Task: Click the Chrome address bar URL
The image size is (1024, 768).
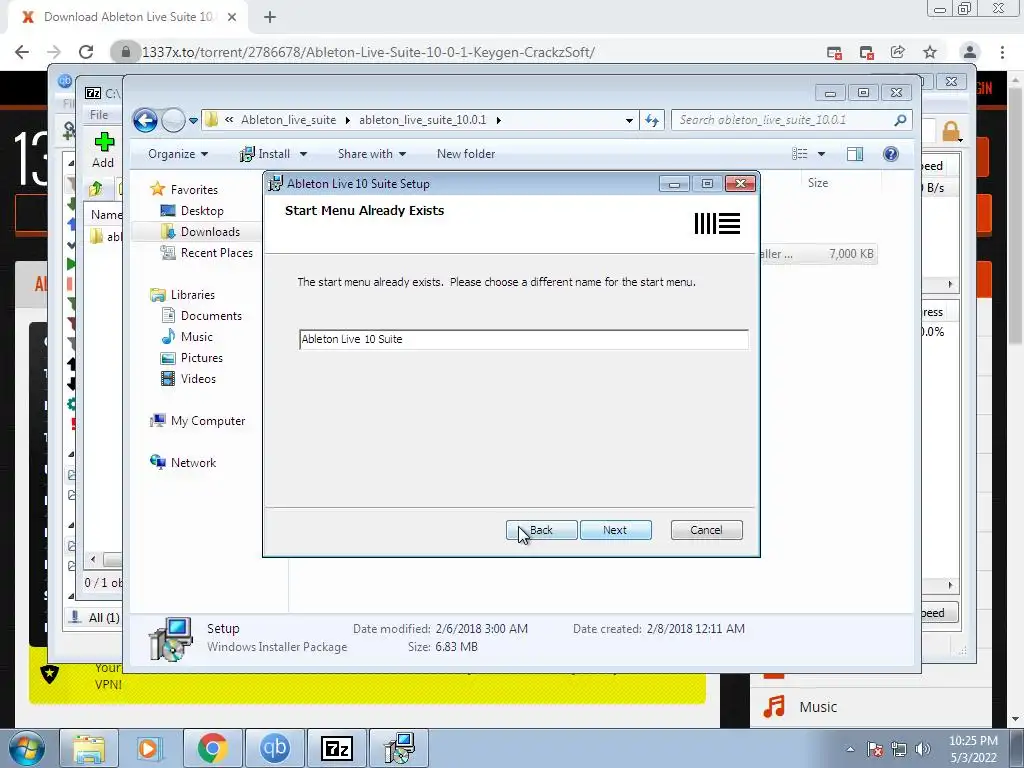Action: coord(368,52)
